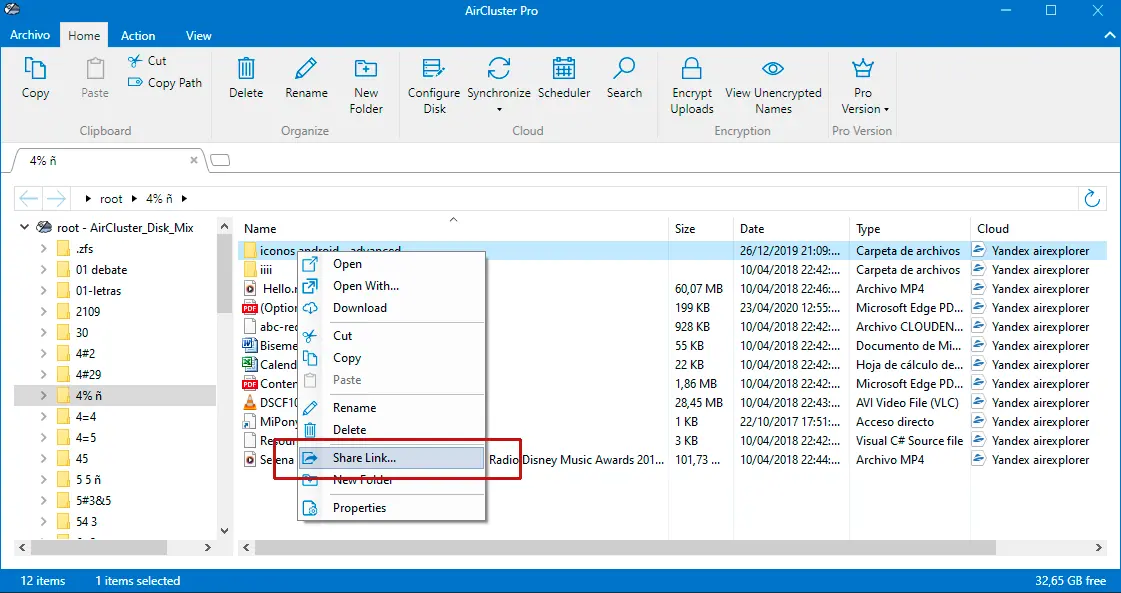Click the Synchronize icon
This screenshot has height=593, width=1121.
(x=499, y=69)
